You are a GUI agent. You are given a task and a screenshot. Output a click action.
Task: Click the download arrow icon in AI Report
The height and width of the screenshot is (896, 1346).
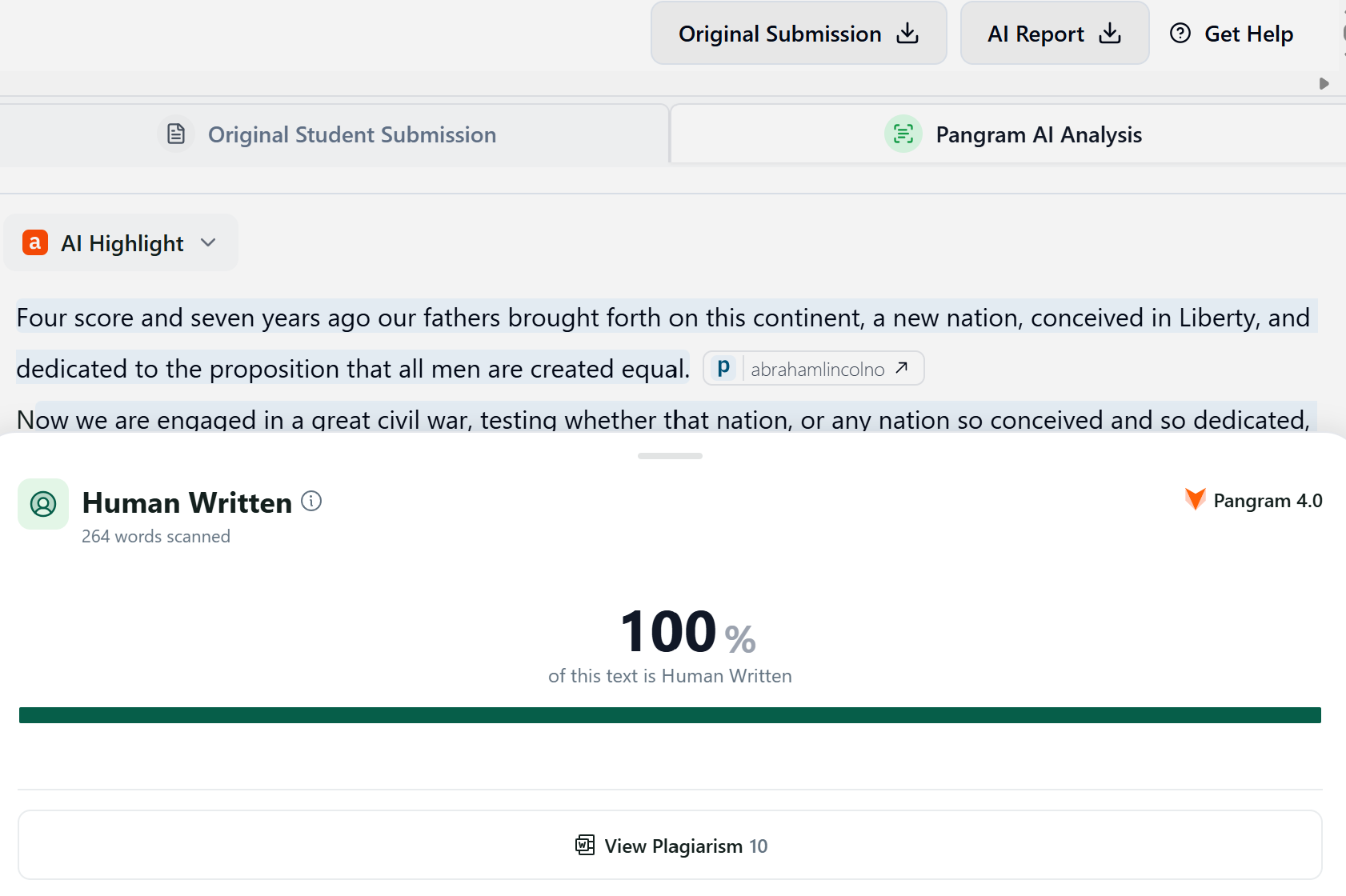(1110, 34)
